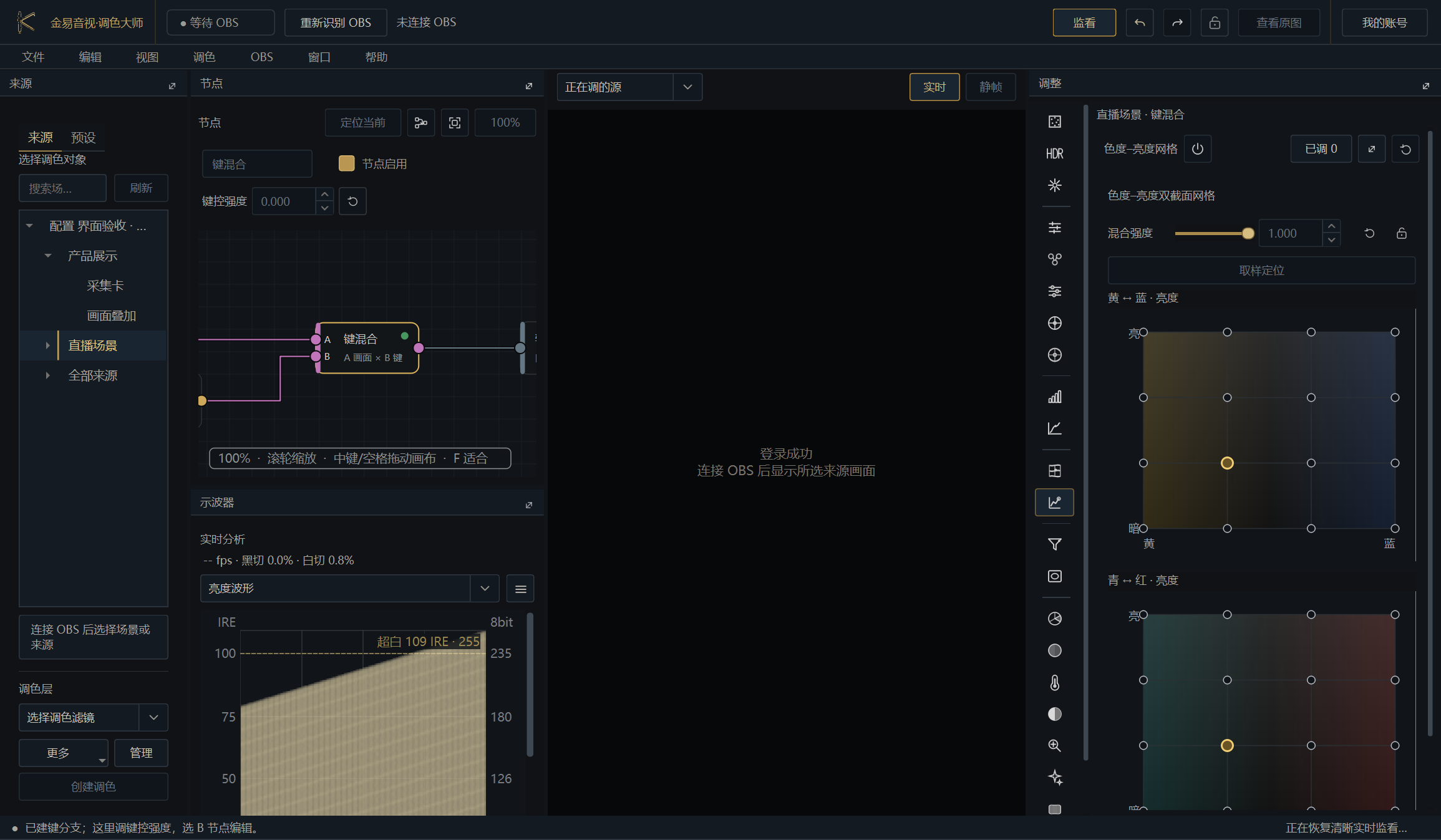Viewport: 1441px width, 840px height.
Task: Open the sparkle effects tool
Action: [x=1054, y=778]
